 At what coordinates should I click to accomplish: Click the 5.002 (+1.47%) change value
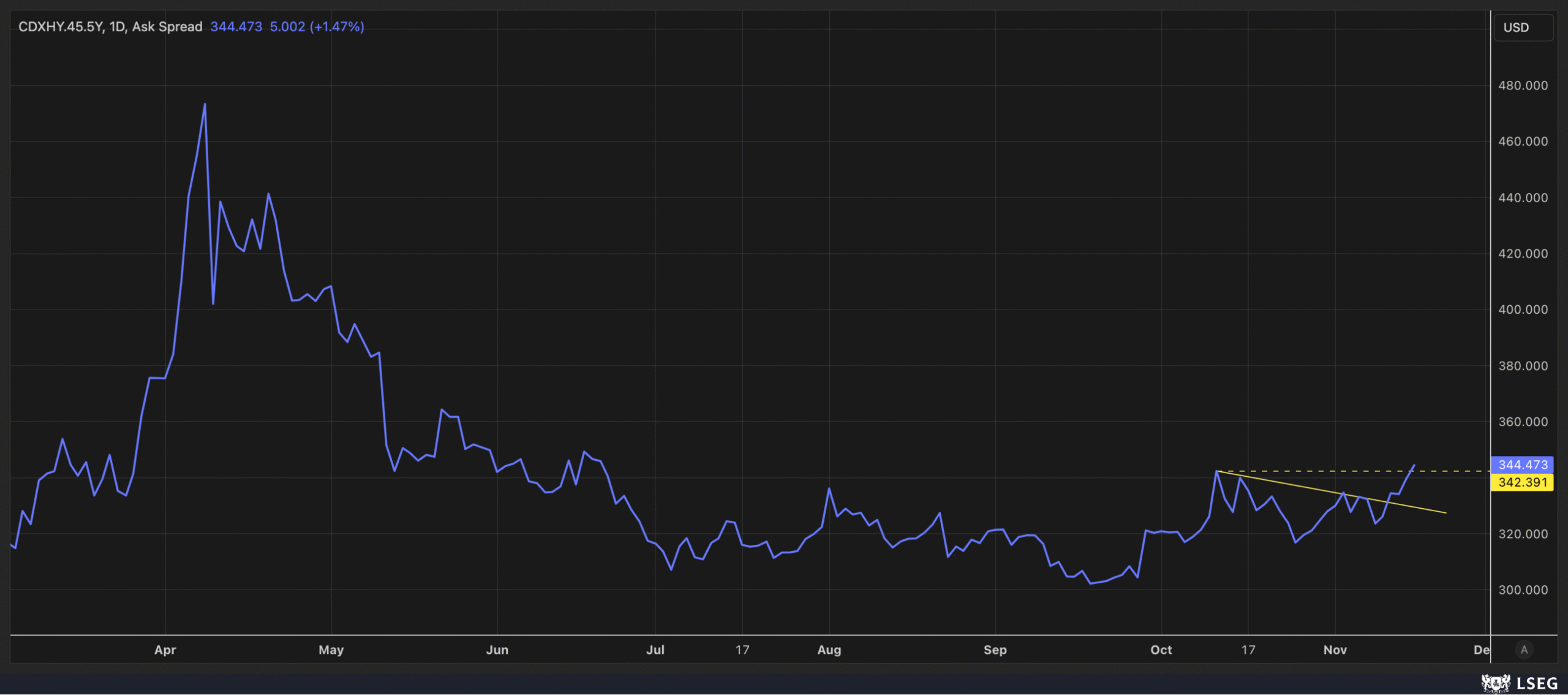click(x=317, y=27)
